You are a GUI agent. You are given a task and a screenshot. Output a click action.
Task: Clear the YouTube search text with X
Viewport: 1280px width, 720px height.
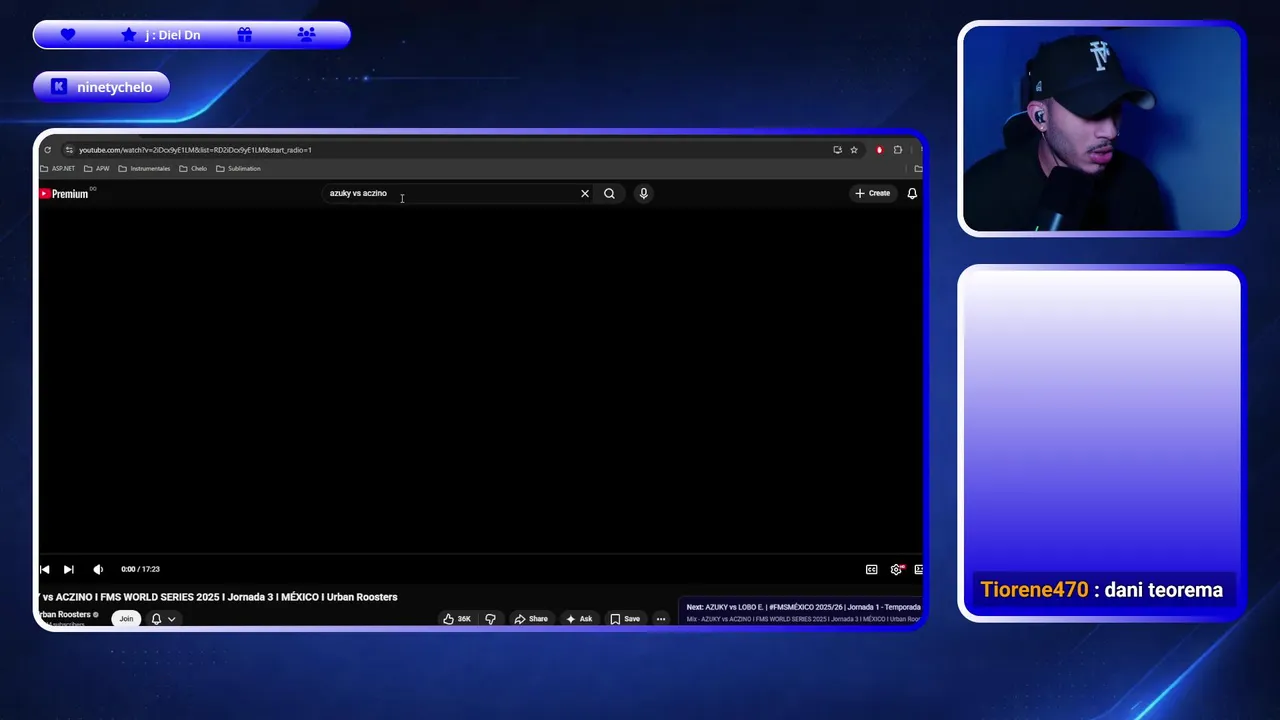(585, 194)
